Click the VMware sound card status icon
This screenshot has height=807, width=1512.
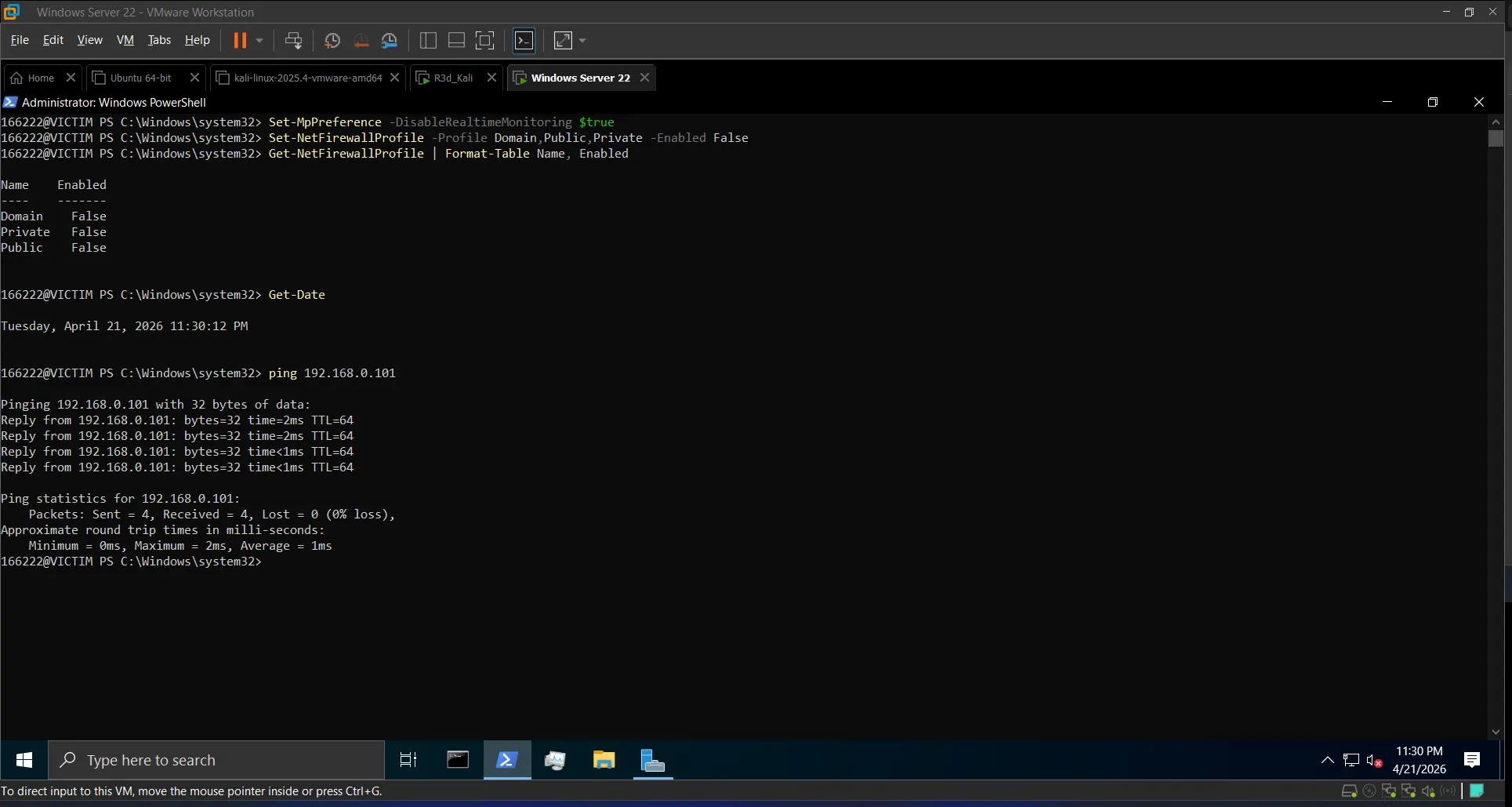click(1428, 791)
